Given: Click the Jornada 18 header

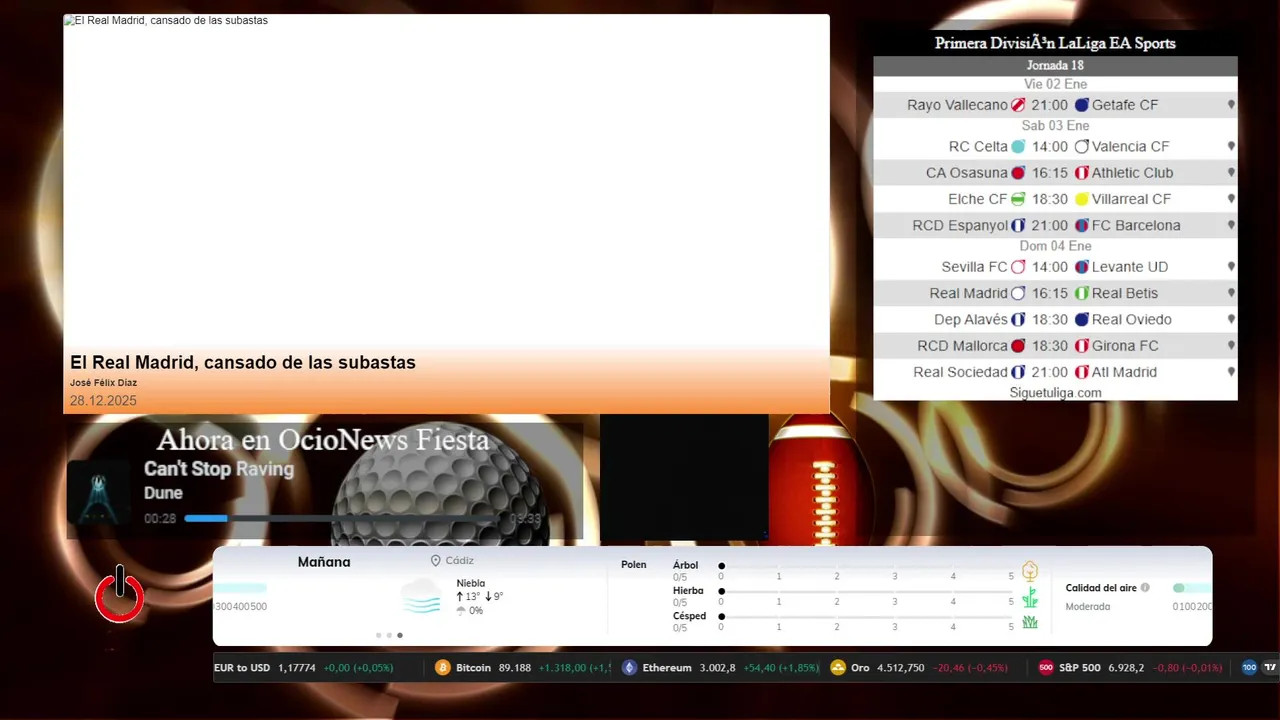Looking at the screenshot, I should tap(1055, 66).
